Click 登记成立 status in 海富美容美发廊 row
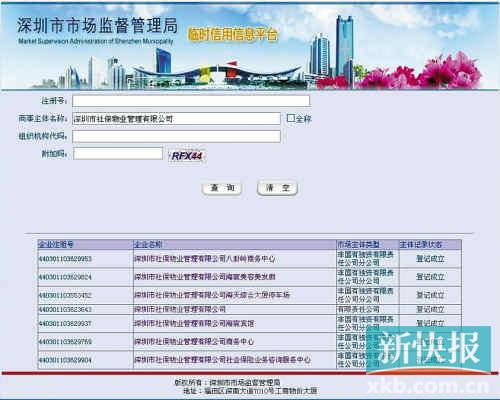 pos(430,277)
